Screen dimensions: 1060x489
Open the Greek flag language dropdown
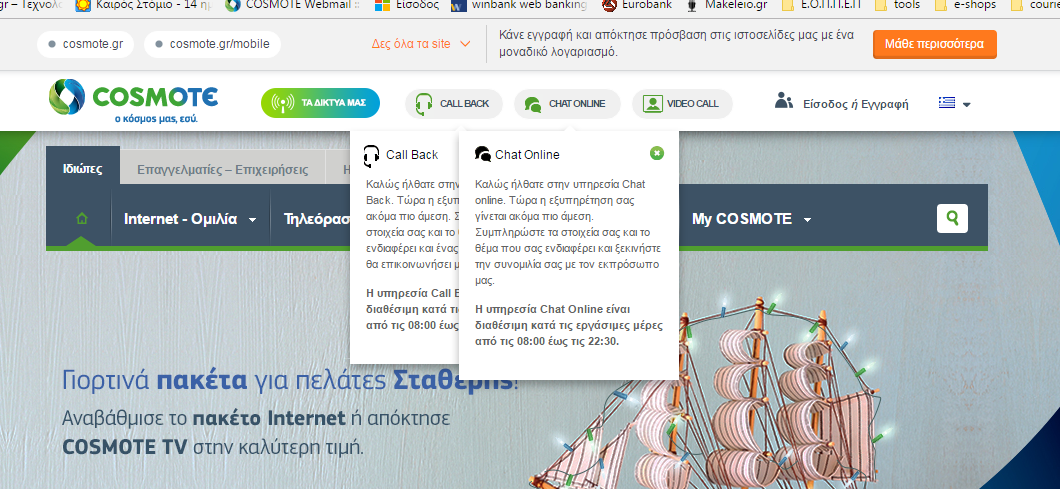point(955,103)
